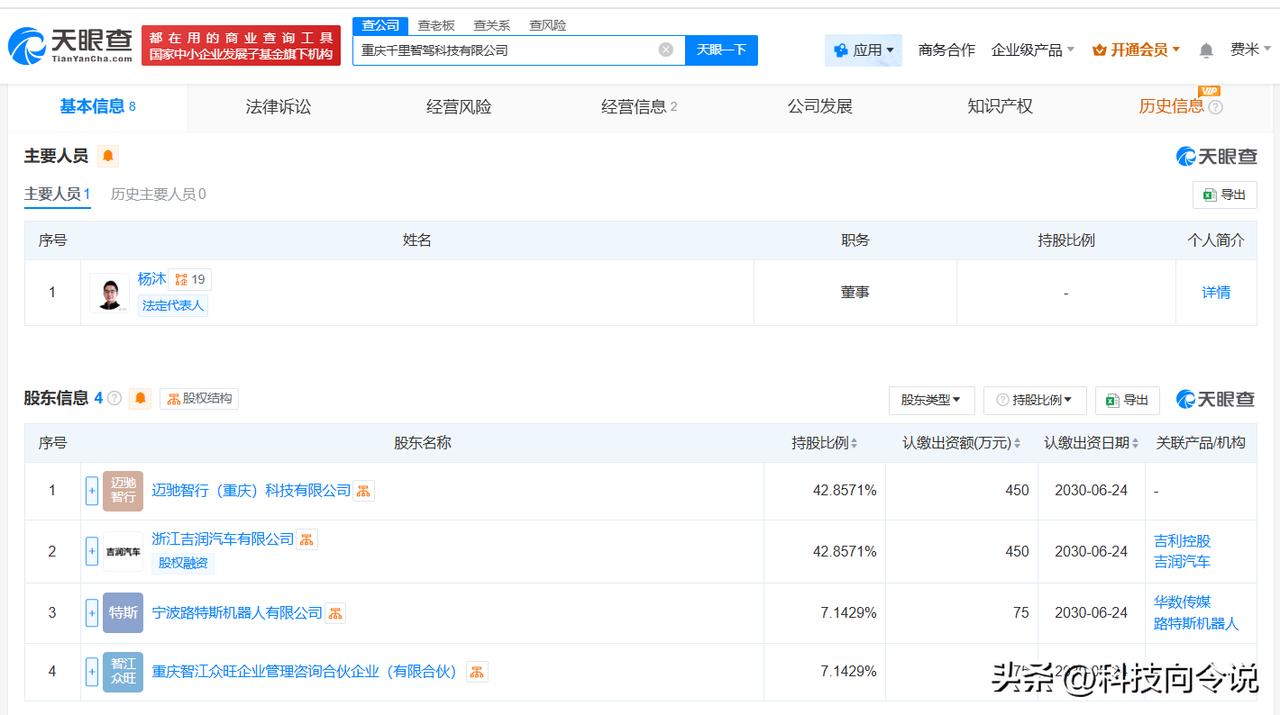Select the 查老板 search tab
The height and width of the screenshot is (715, 1280).
pos(436,25)
